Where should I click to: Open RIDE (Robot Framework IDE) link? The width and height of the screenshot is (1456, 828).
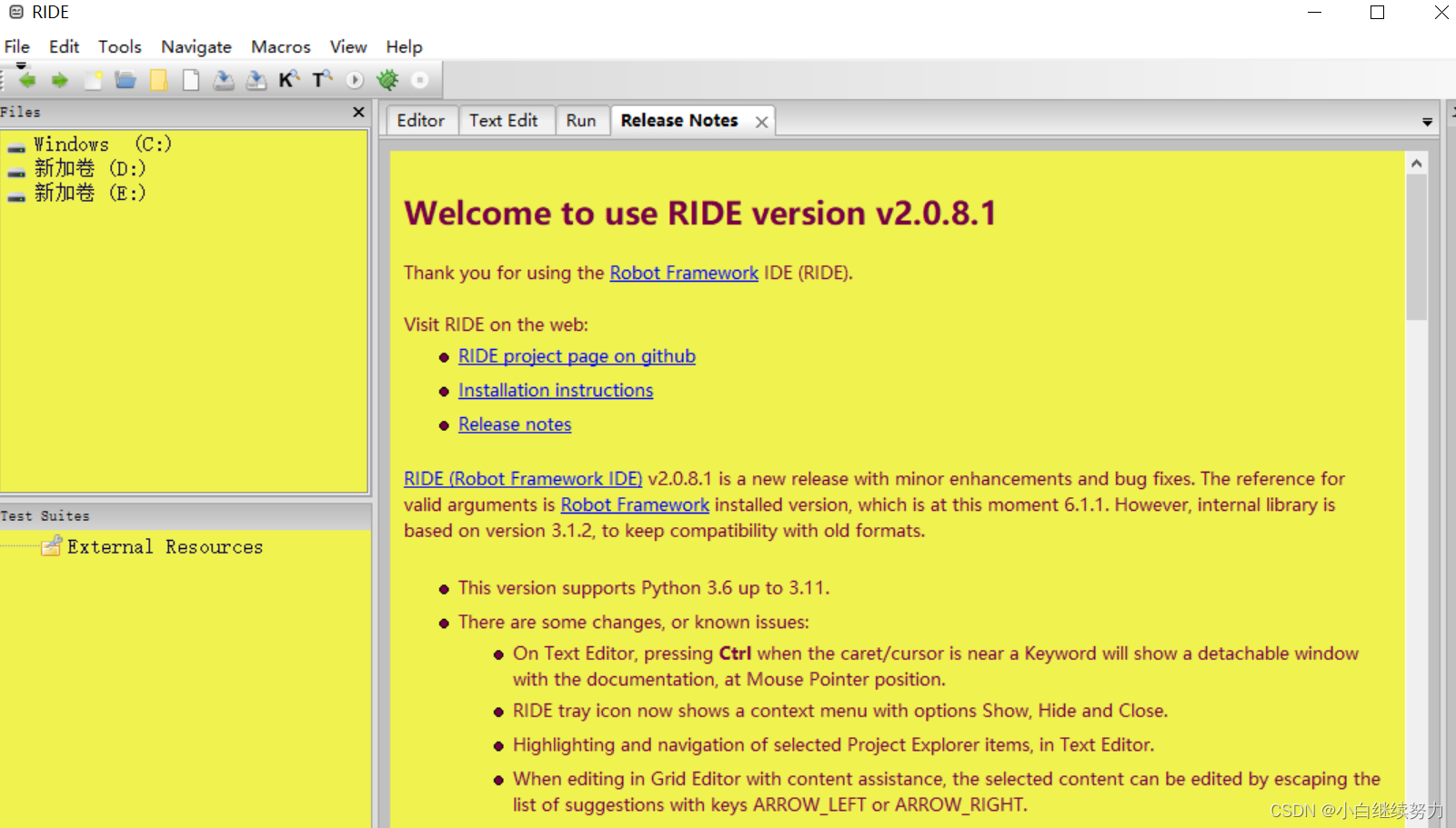click(523, 479)
